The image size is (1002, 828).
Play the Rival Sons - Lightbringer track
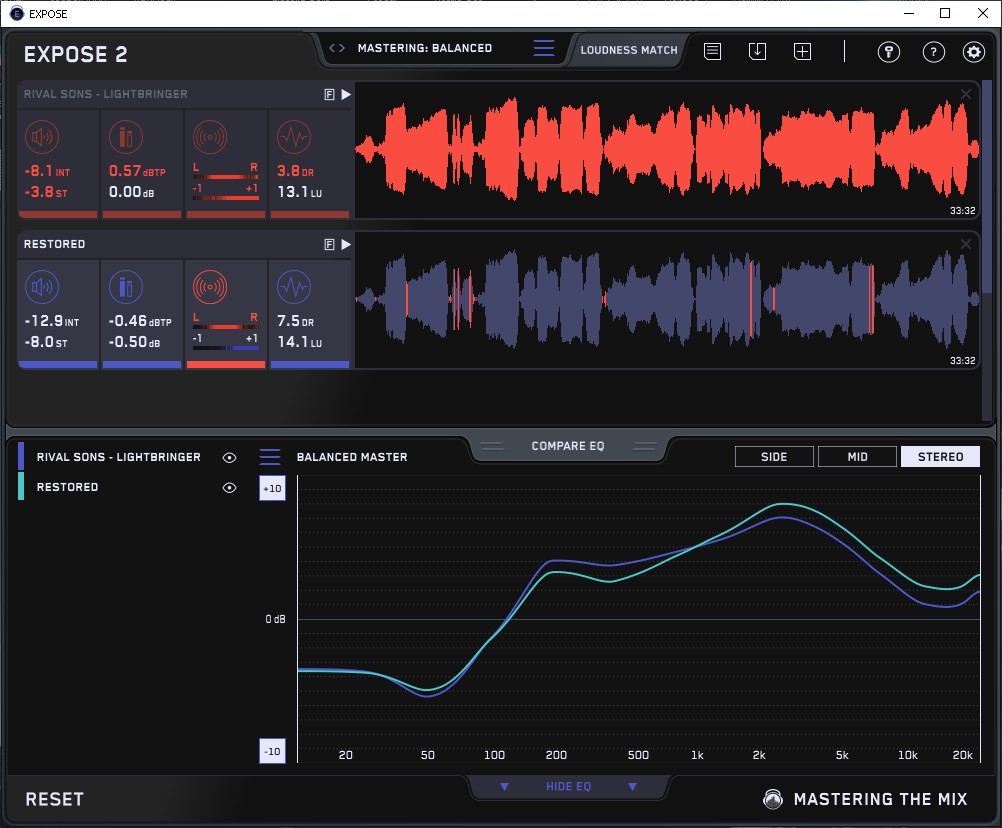pos(346,94)
